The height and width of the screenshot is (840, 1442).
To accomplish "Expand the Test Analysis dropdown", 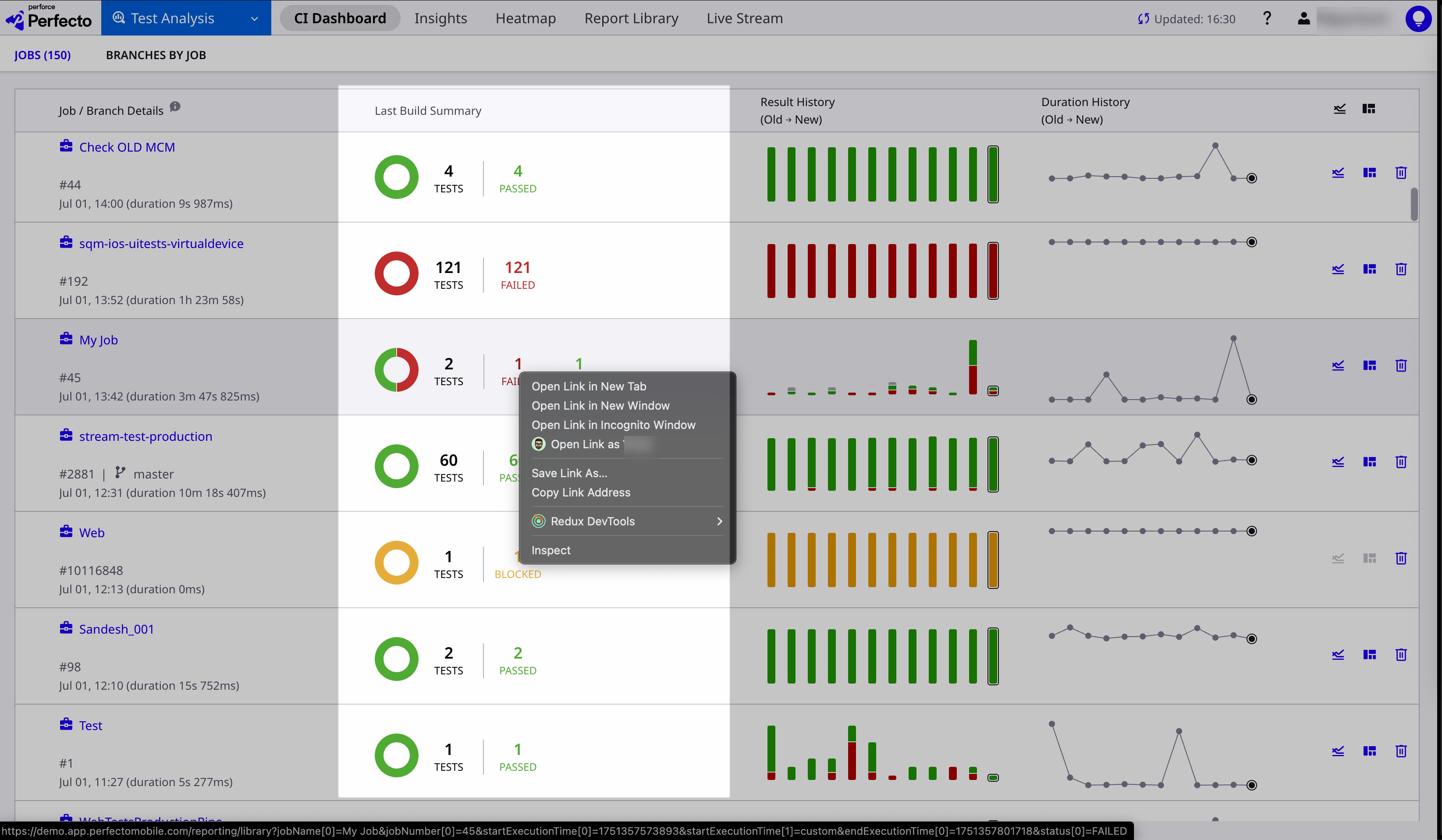I will click(186, 18).
